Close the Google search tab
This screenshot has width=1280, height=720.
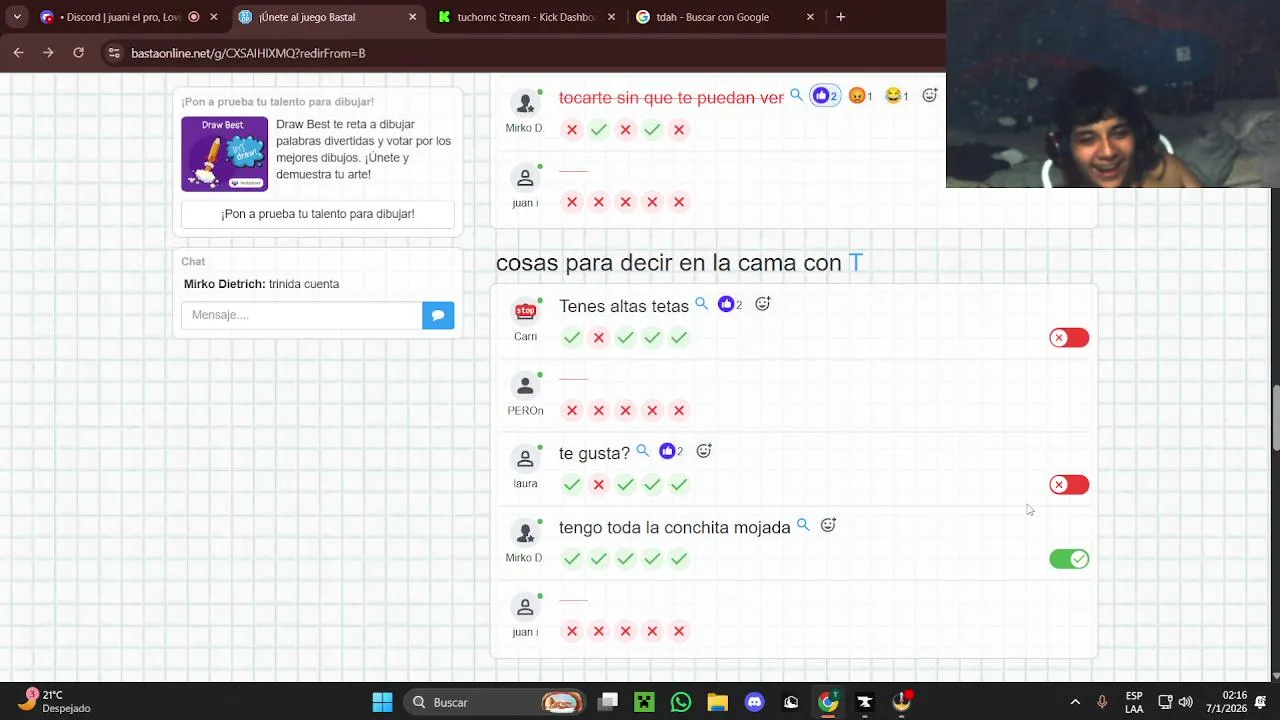(x=810, y=17)
